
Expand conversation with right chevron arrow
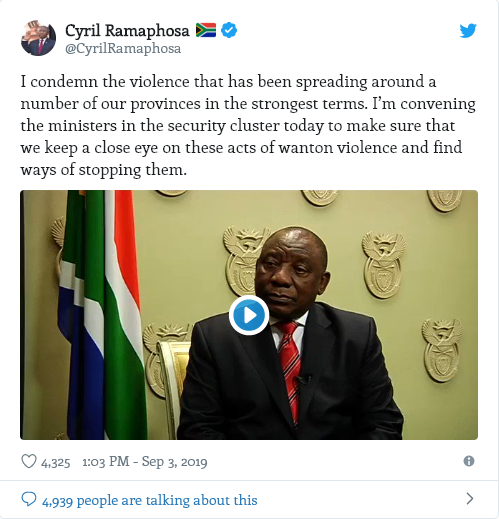pyautogui.click(x=470, y=499)
